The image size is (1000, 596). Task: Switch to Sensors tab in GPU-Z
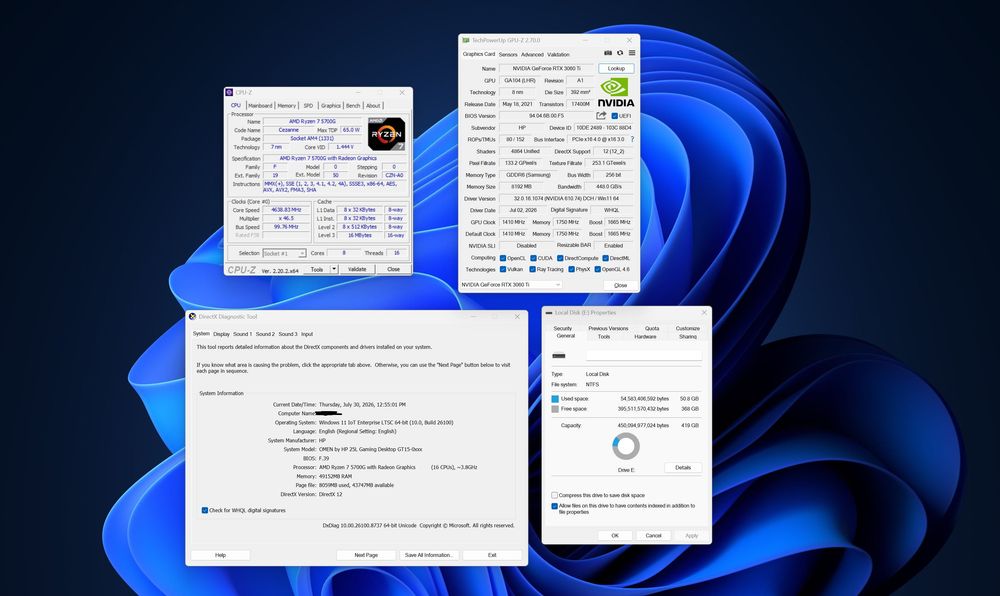[x=508, y=54]
